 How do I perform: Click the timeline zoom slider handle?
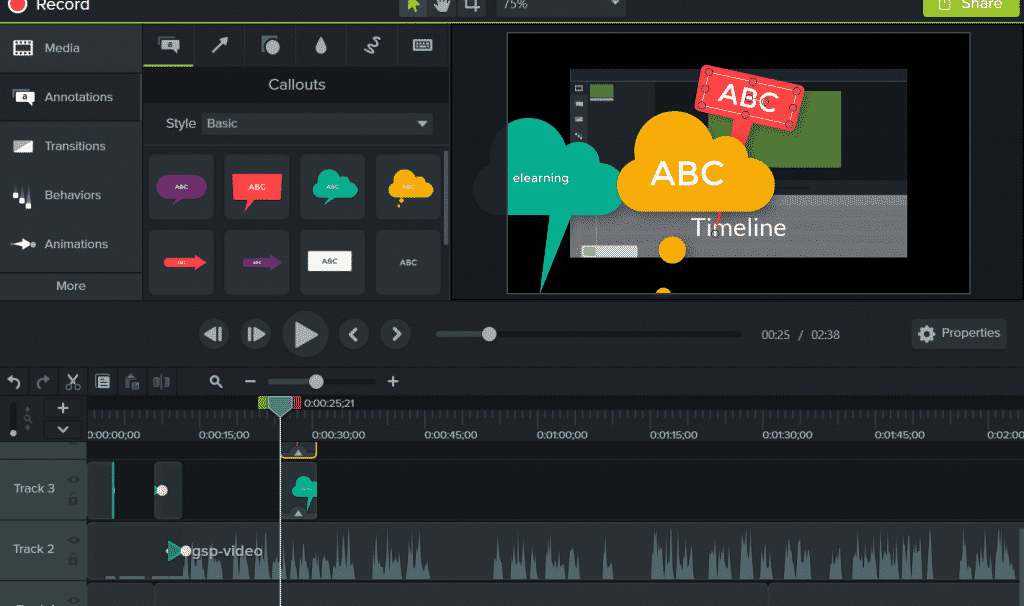point(316,381)
